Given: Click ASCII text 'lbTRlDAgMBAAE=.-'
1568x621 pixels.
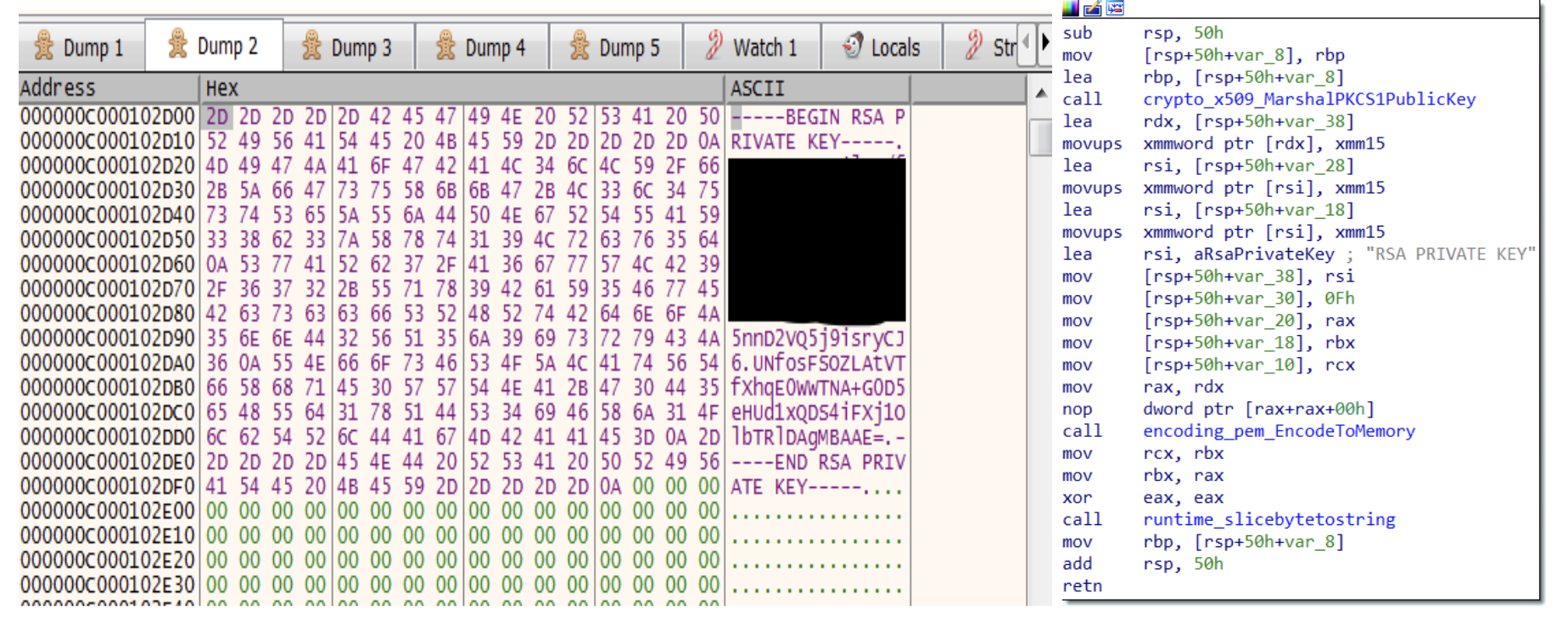Looking at the screenshot, I should coord(819,437).
